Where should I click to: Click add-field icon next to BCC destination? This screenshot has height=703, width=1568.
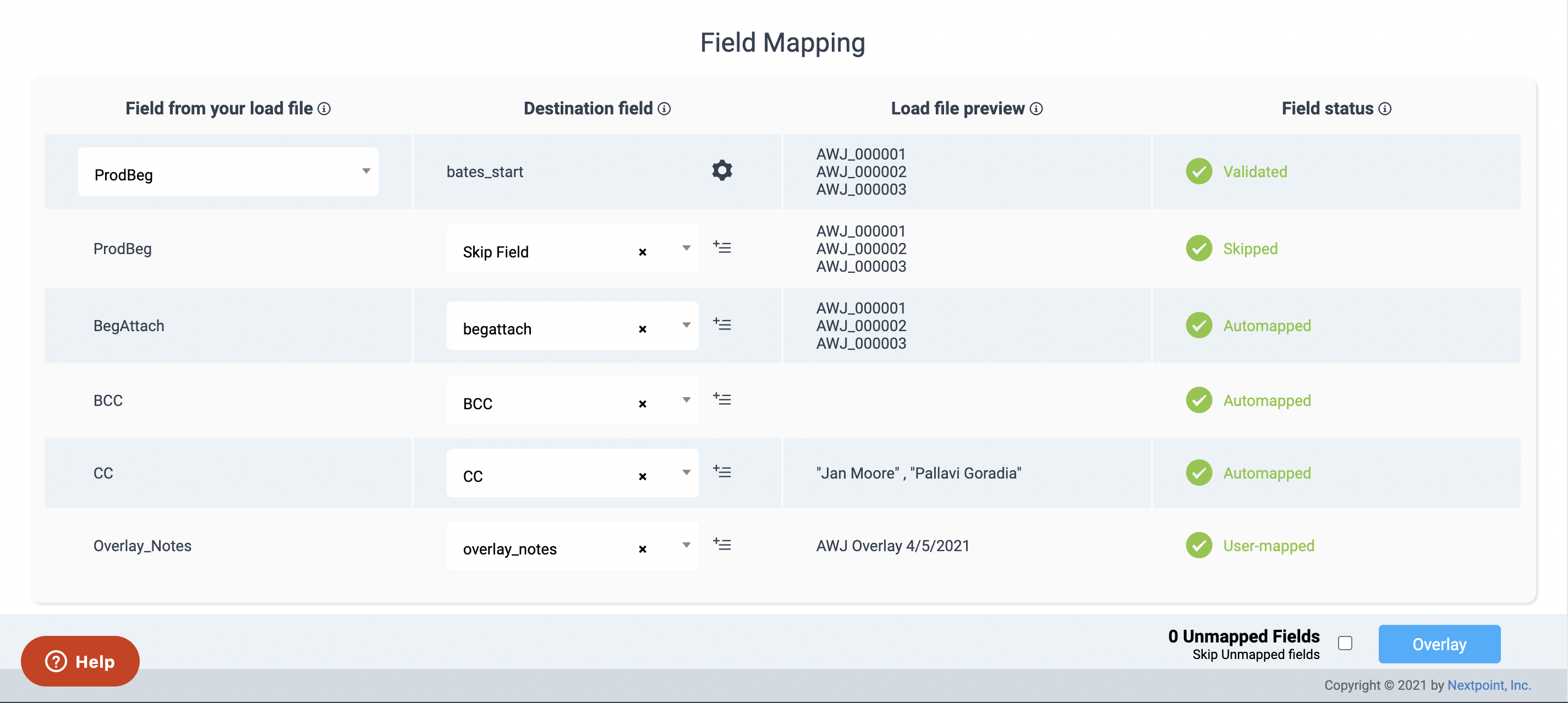coord(722,399)
